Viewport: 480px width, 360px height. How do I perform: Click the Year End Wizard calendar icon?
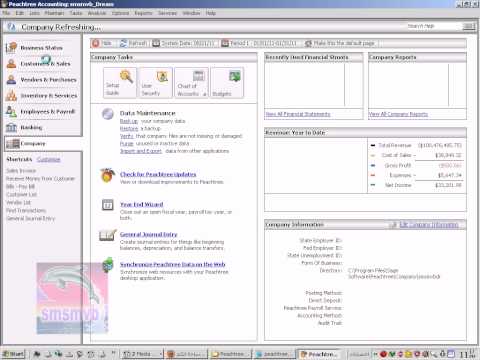pyautogui.click(x=108, y=205)
